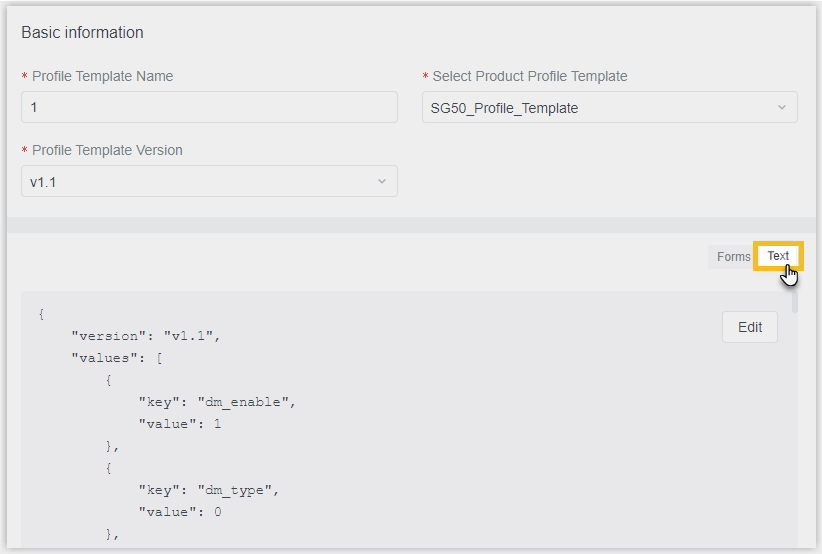Click the "dm_type" key line

click(209, 490)
